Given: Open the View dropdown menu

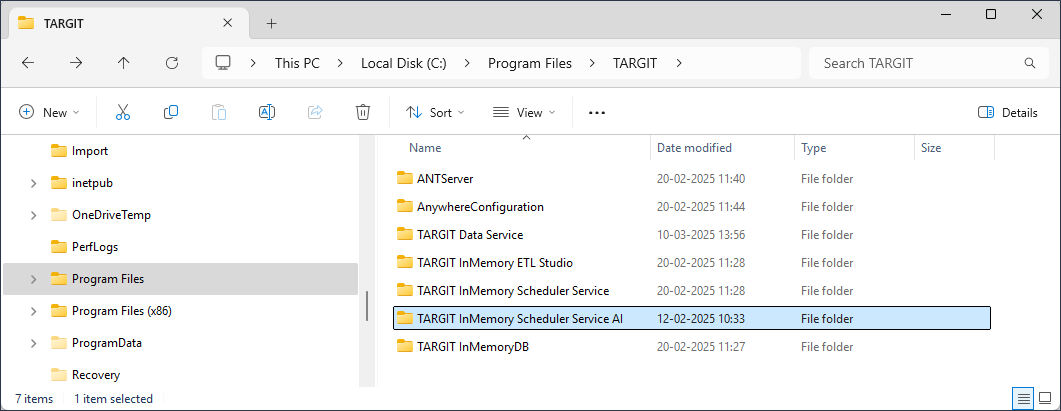Looking at the screenshot, I should pyautogui.click(x=524, y=112).
